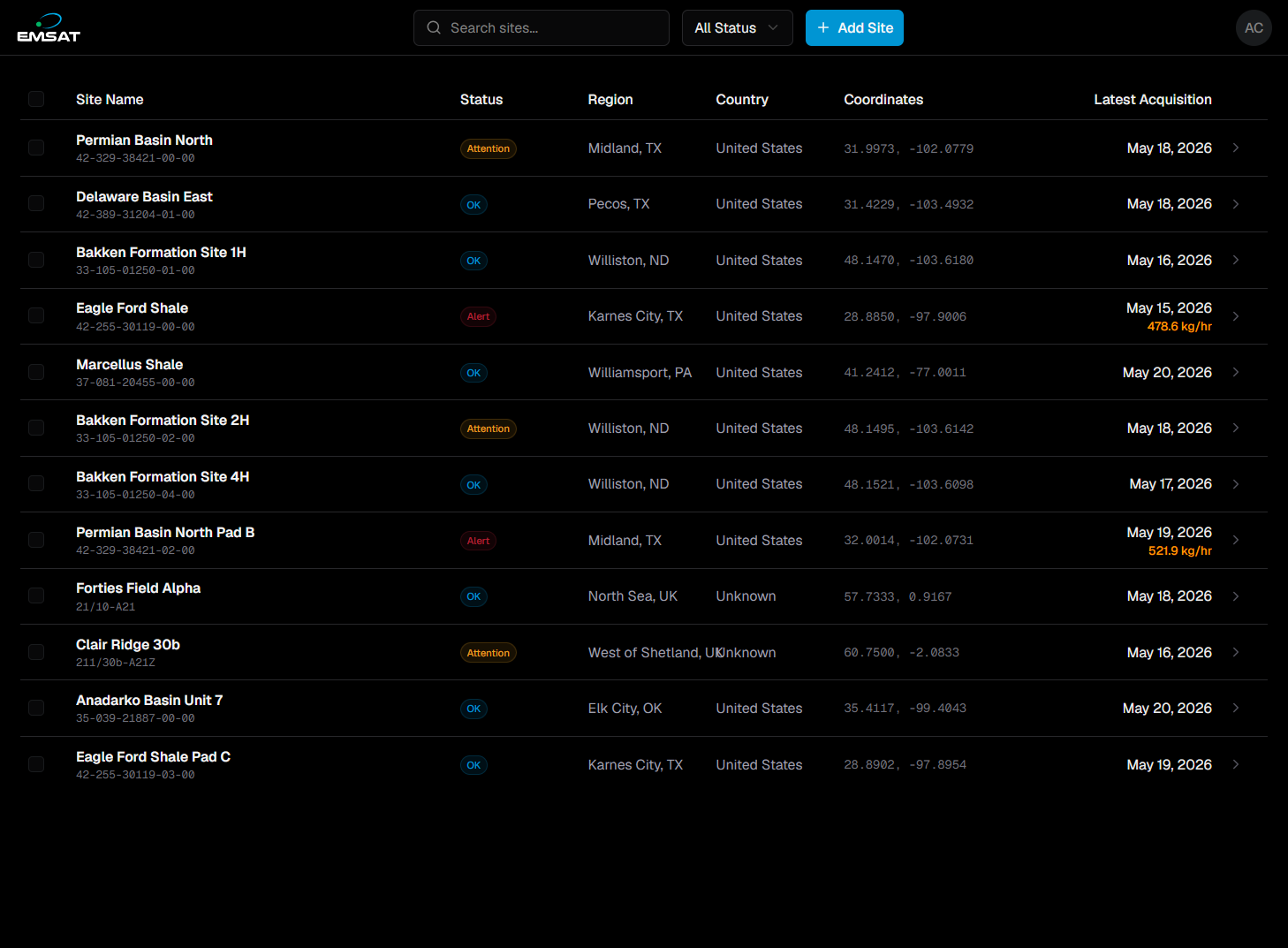Toggle the select-all checkbox in header

36,99
